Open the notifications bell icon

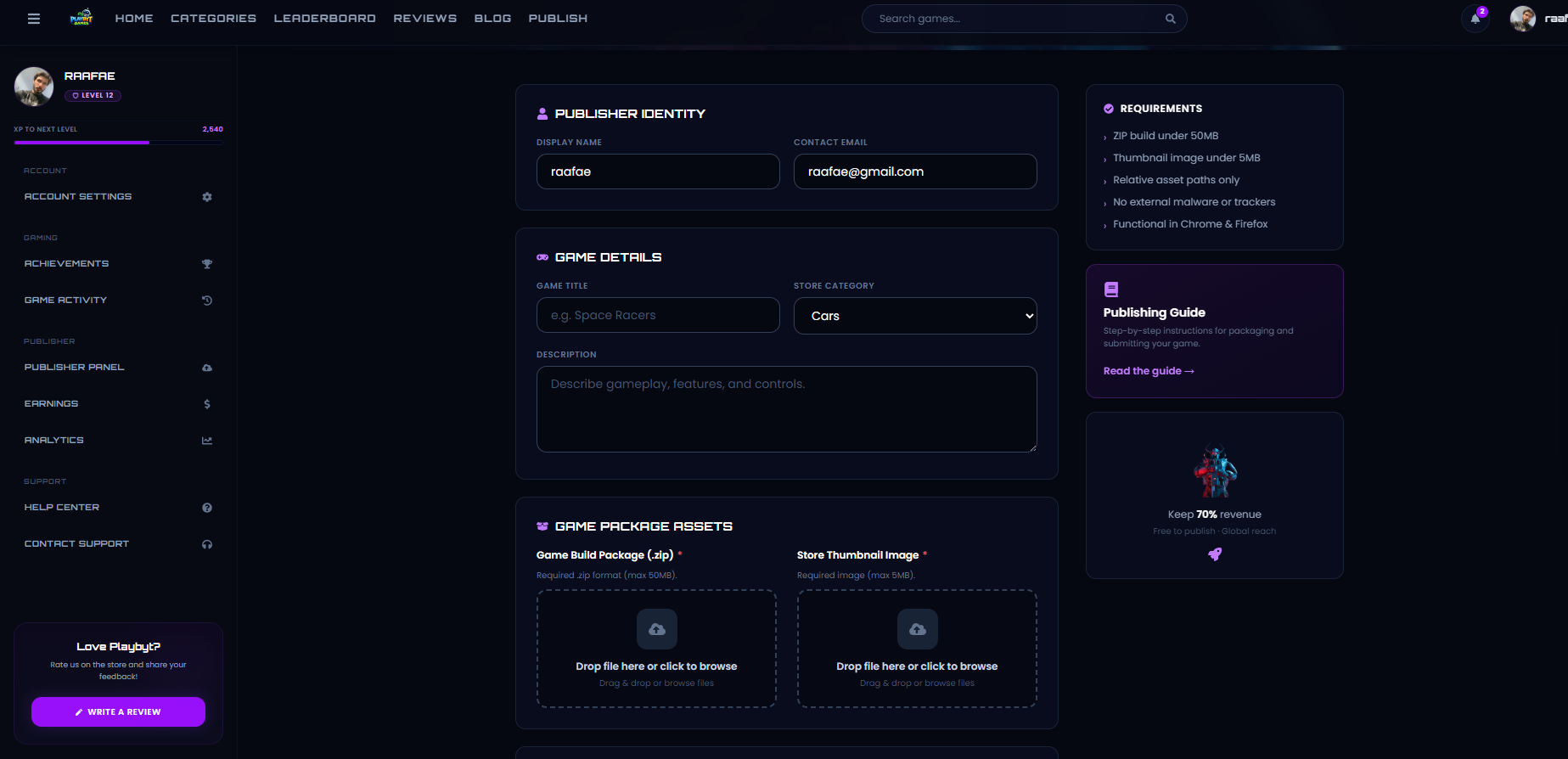pos(1475,19)
